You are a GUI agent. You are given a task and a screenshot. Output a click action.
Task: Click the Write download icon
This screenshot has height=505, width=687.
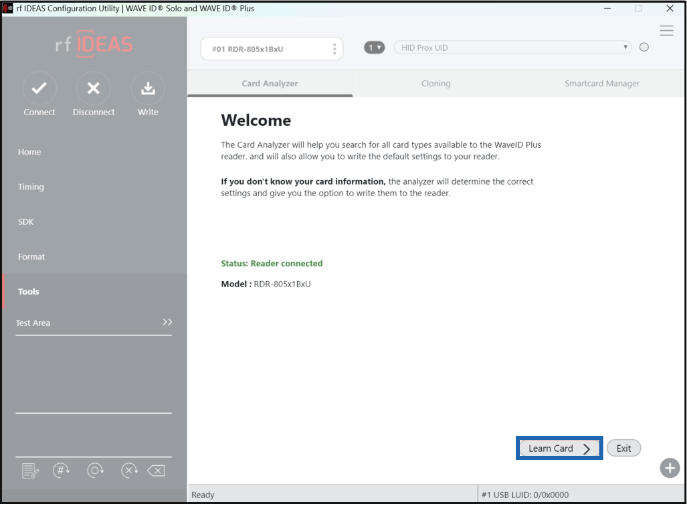click(148, 88)
